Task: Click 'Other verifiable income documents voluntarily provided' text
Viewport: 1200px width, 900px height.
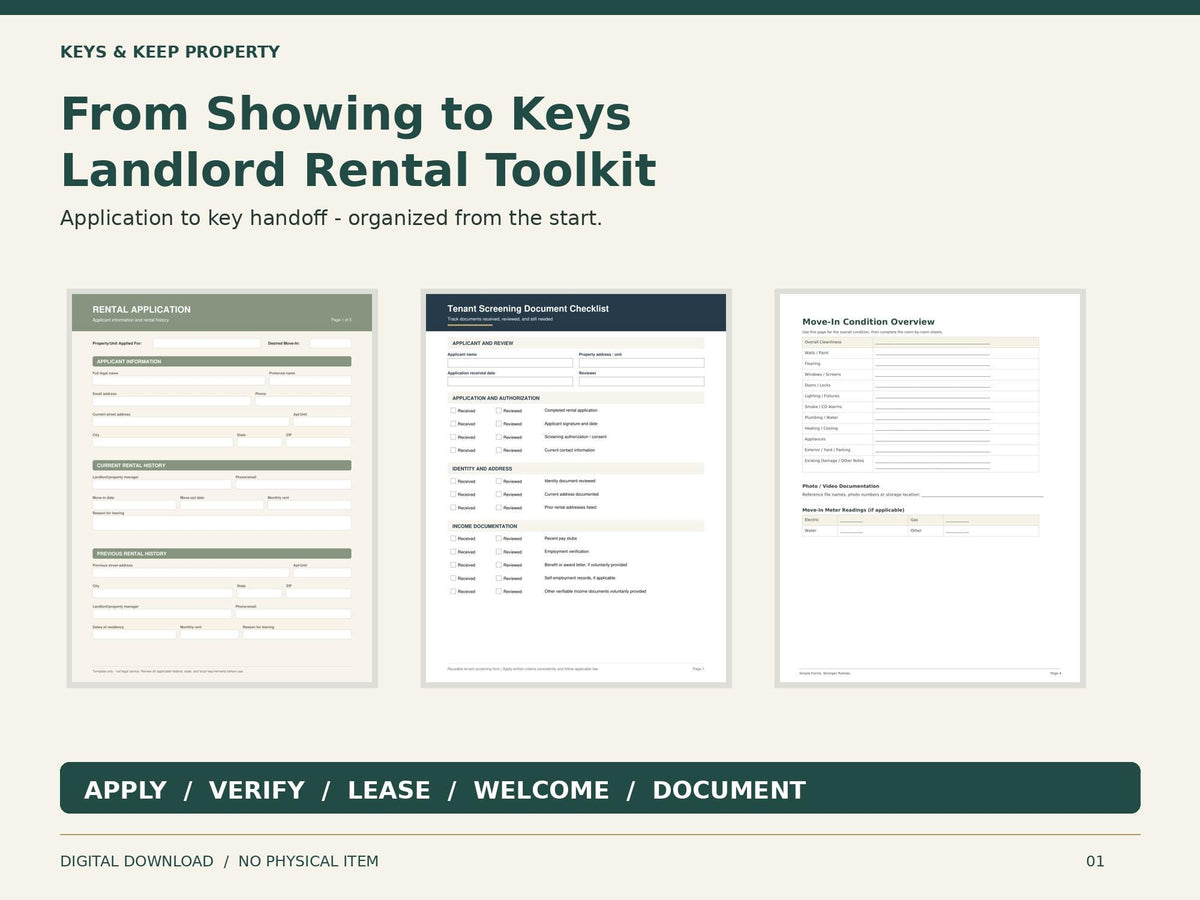Action: coord(595,591)
